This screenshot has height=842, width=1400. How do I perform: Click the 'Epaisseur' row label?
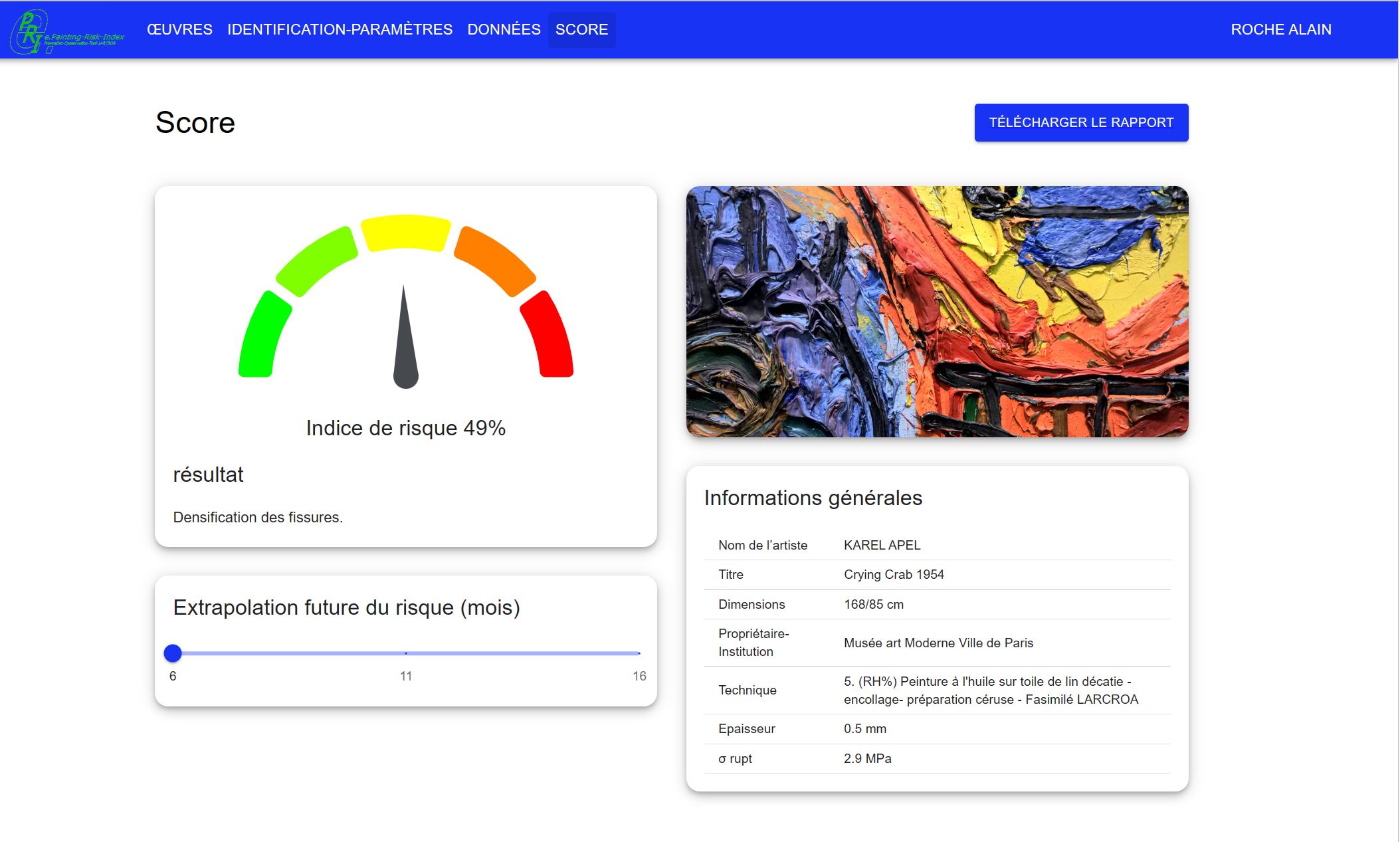click(747, 728)
